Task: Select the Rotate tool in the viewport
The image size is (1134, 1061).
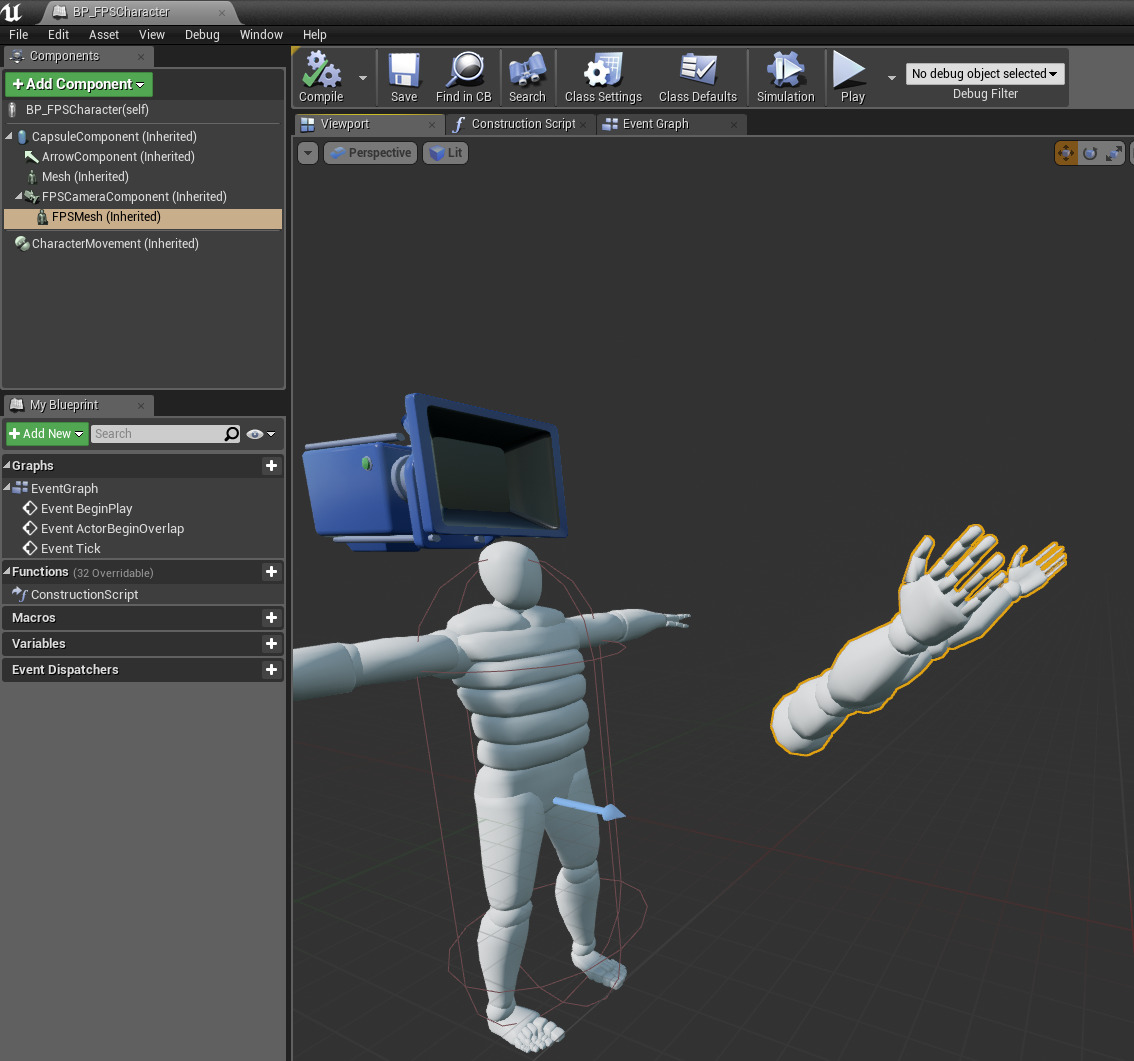Action: pos(1090,153)
